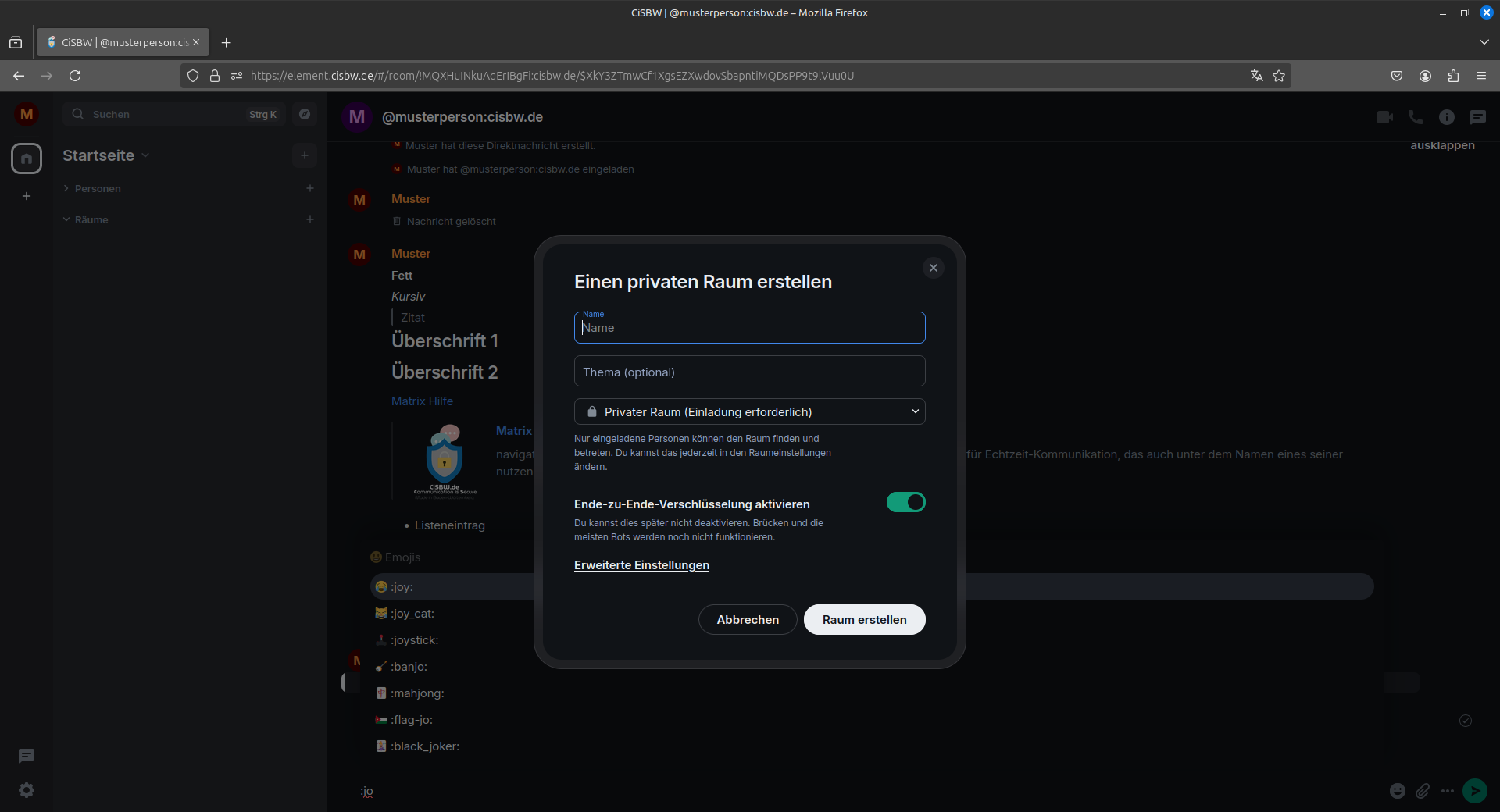1500x812 pixels.
Task: Click the green send message button
Action: [1474, 791]
